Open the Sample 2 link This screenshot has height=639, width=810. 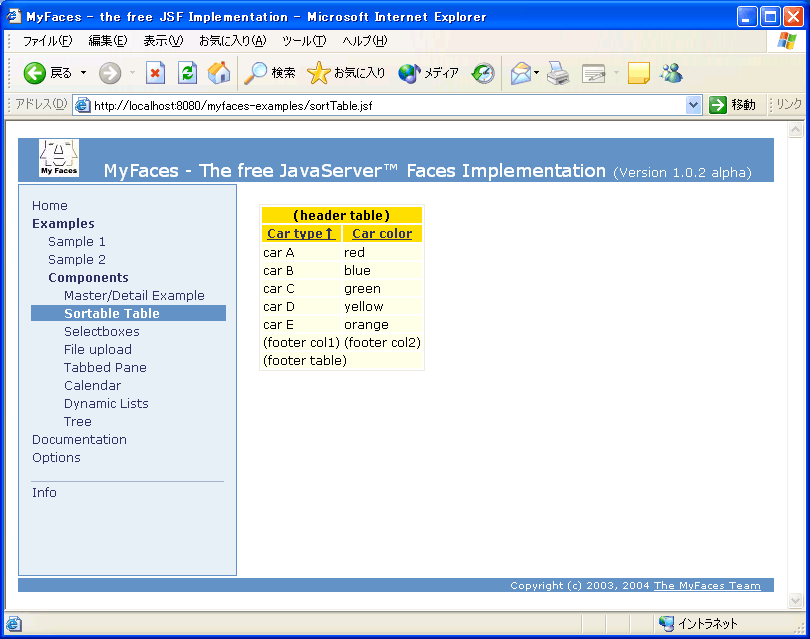[x=76, y=259]
